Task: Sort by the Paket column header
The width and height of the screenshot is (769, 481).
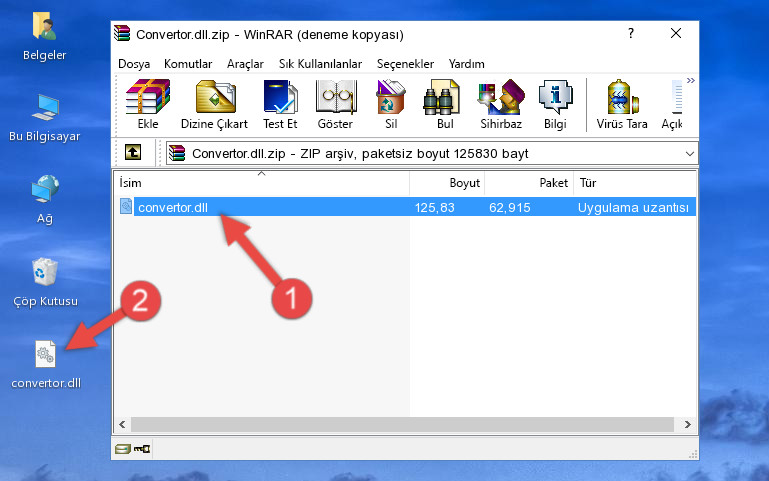Action: click(x=529, y=183)
